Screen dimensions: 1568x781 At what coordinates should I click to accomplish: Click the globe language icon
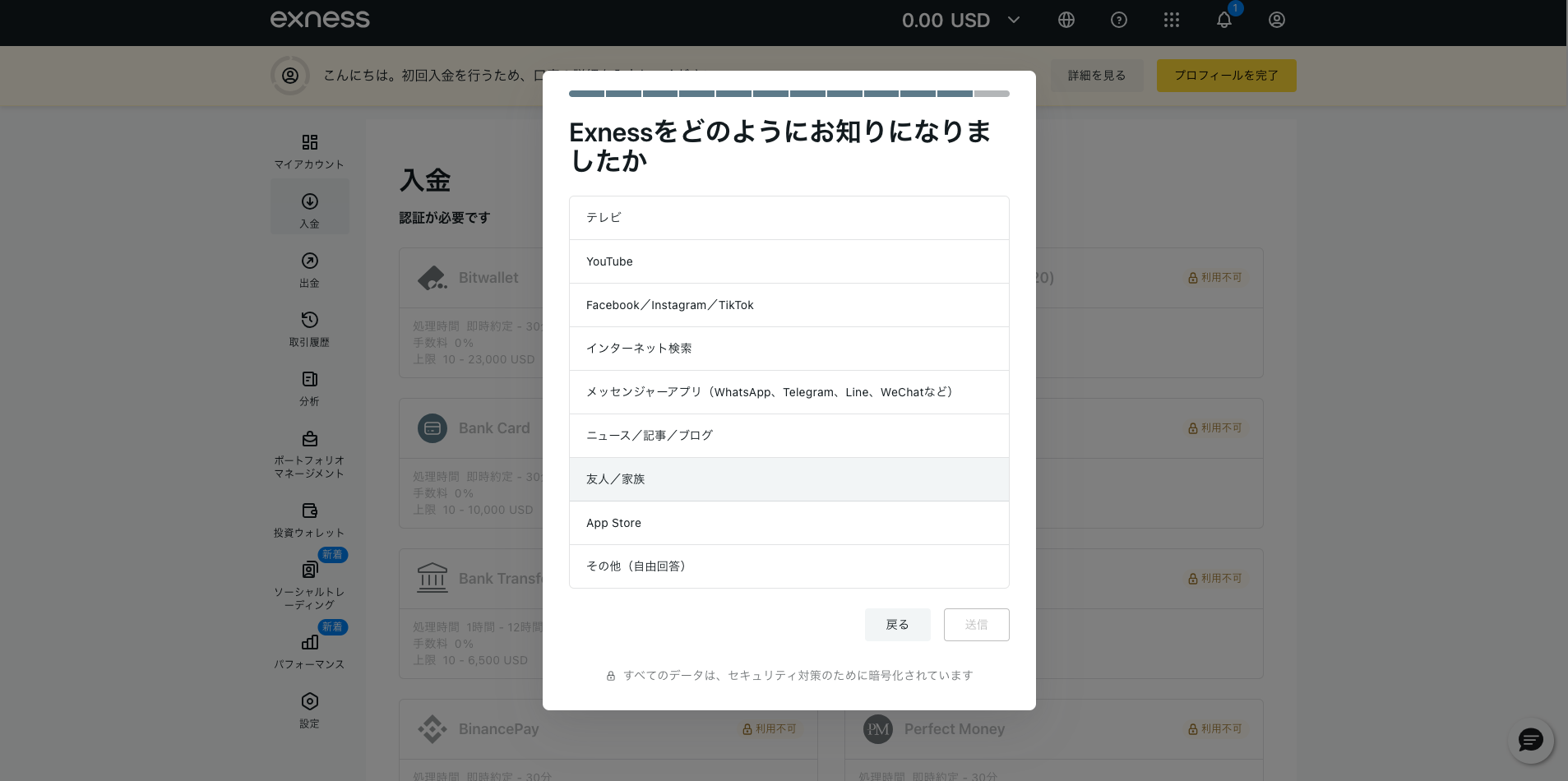pyautogui.click(x=1066, y=20)
